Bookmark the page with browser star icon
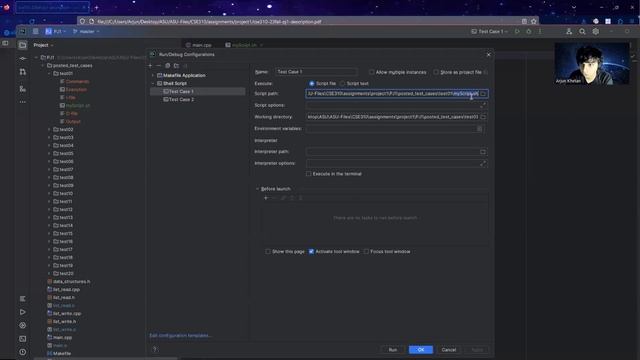 click(x=533, y=21)
